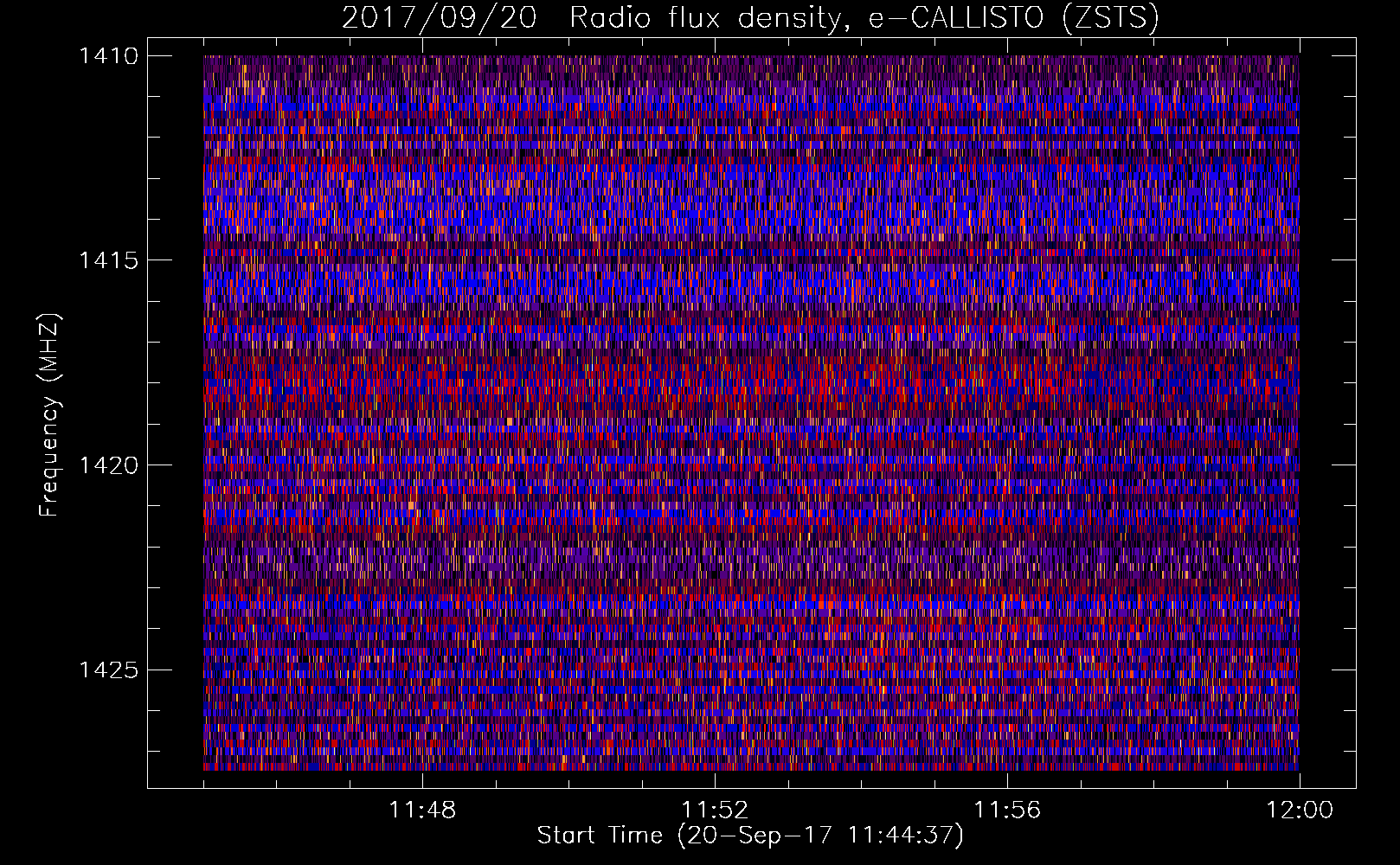Image resolution: width=1400 pixels, height=865 pixels.
Task: Click the 11:56 time tick label
Action: [x=1007, y=811]
